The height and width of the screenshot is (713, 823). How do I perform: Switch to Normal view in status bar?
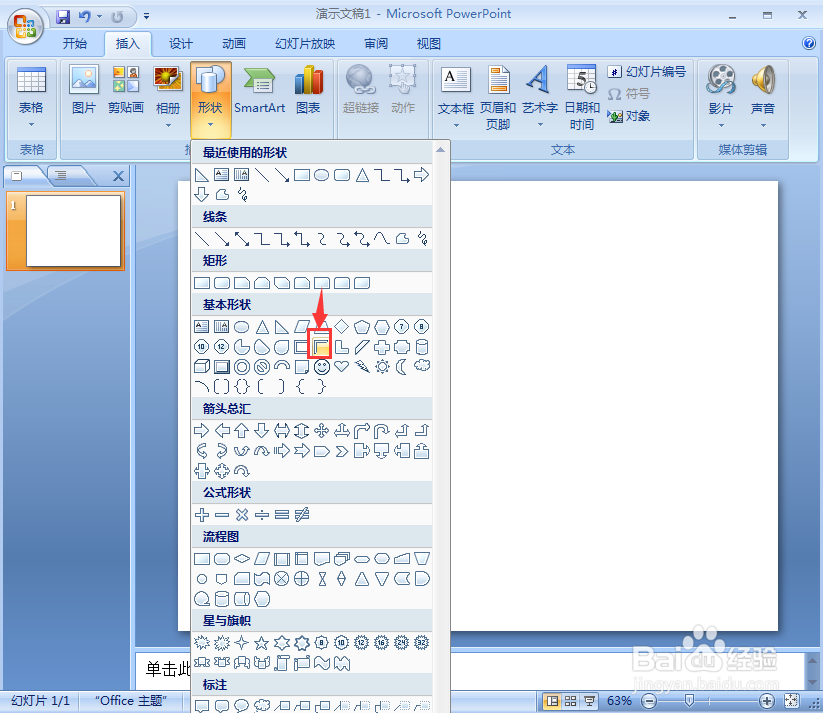click(552, 701)
